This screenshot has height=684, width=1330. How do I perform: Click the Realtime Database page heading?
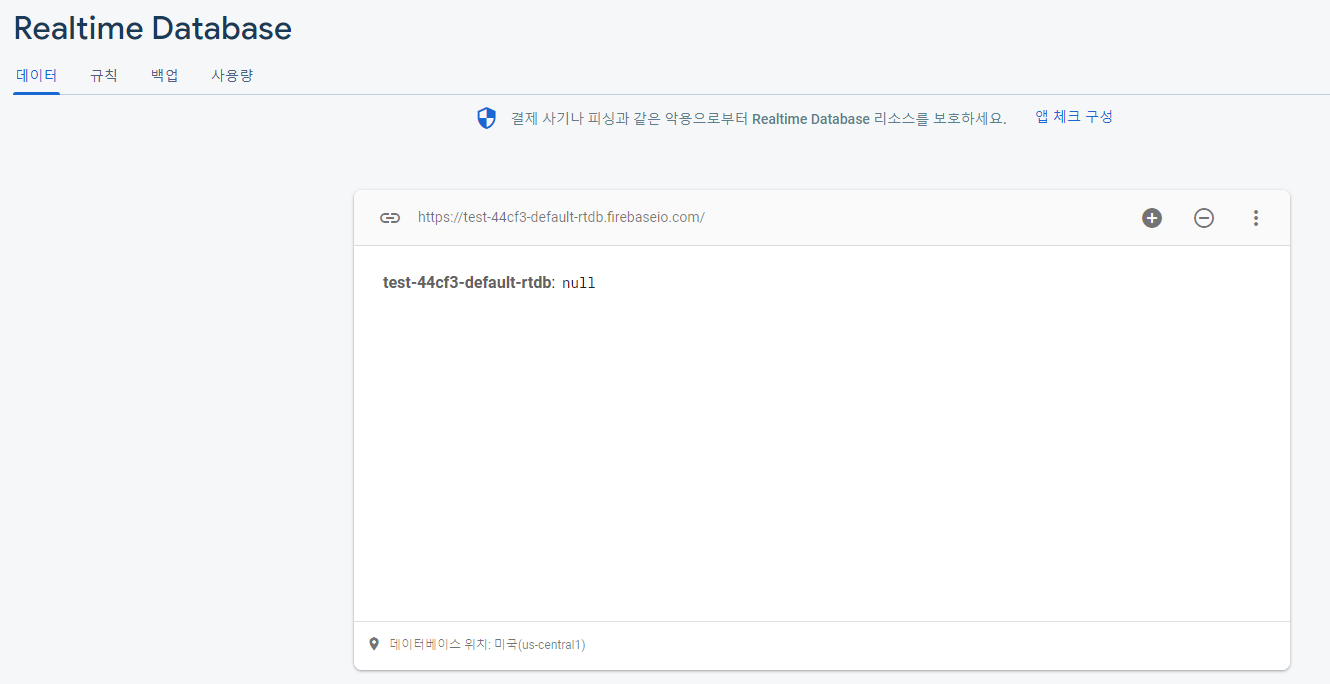pyautogui.click(x=153, y=28)
